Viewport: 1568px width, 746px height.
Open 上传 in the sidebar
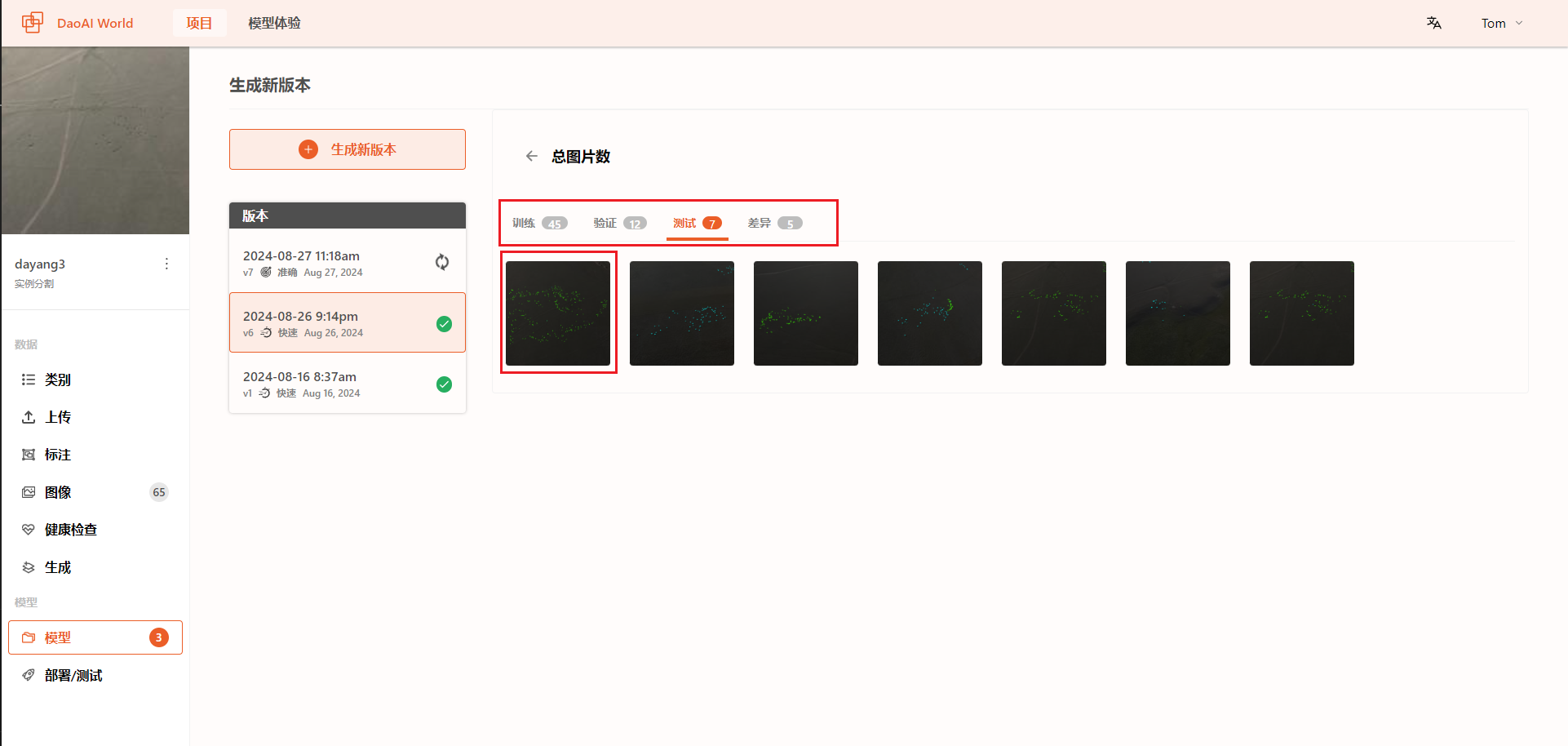point(95,417)
